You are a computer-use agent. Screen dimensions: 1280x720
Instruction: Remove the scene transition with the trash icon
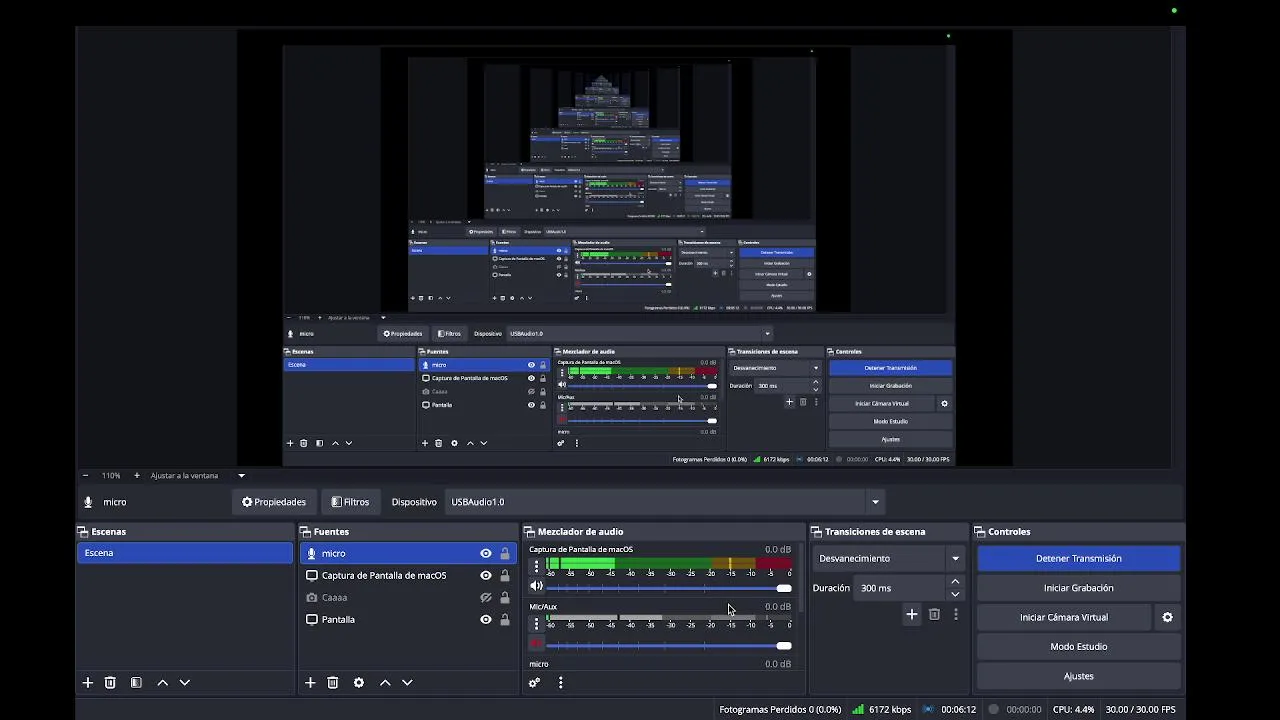point(934,615)
